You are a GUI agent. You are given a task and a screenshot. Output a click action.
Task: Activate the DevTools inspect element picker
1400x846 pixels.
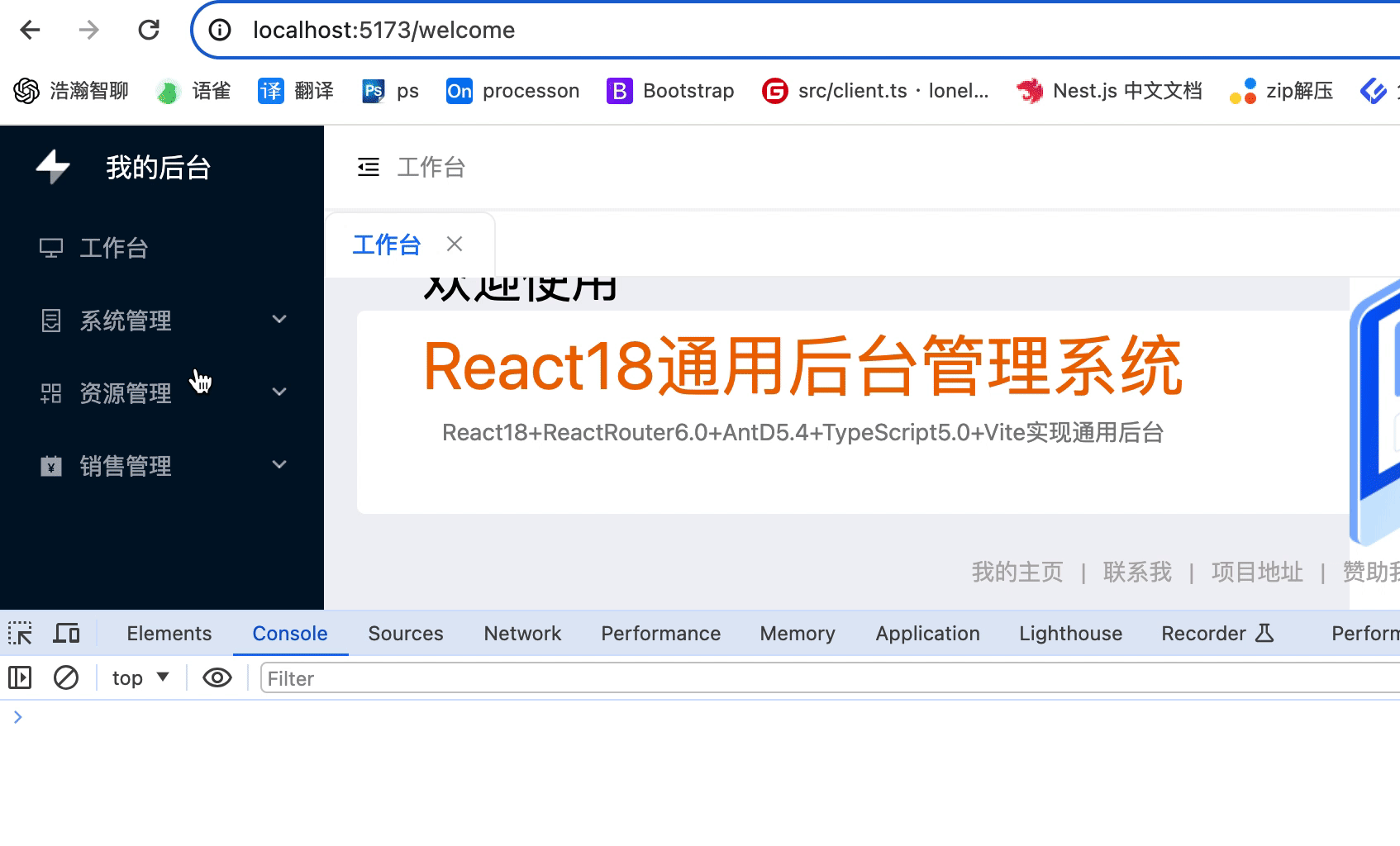(x=20, y=634)
